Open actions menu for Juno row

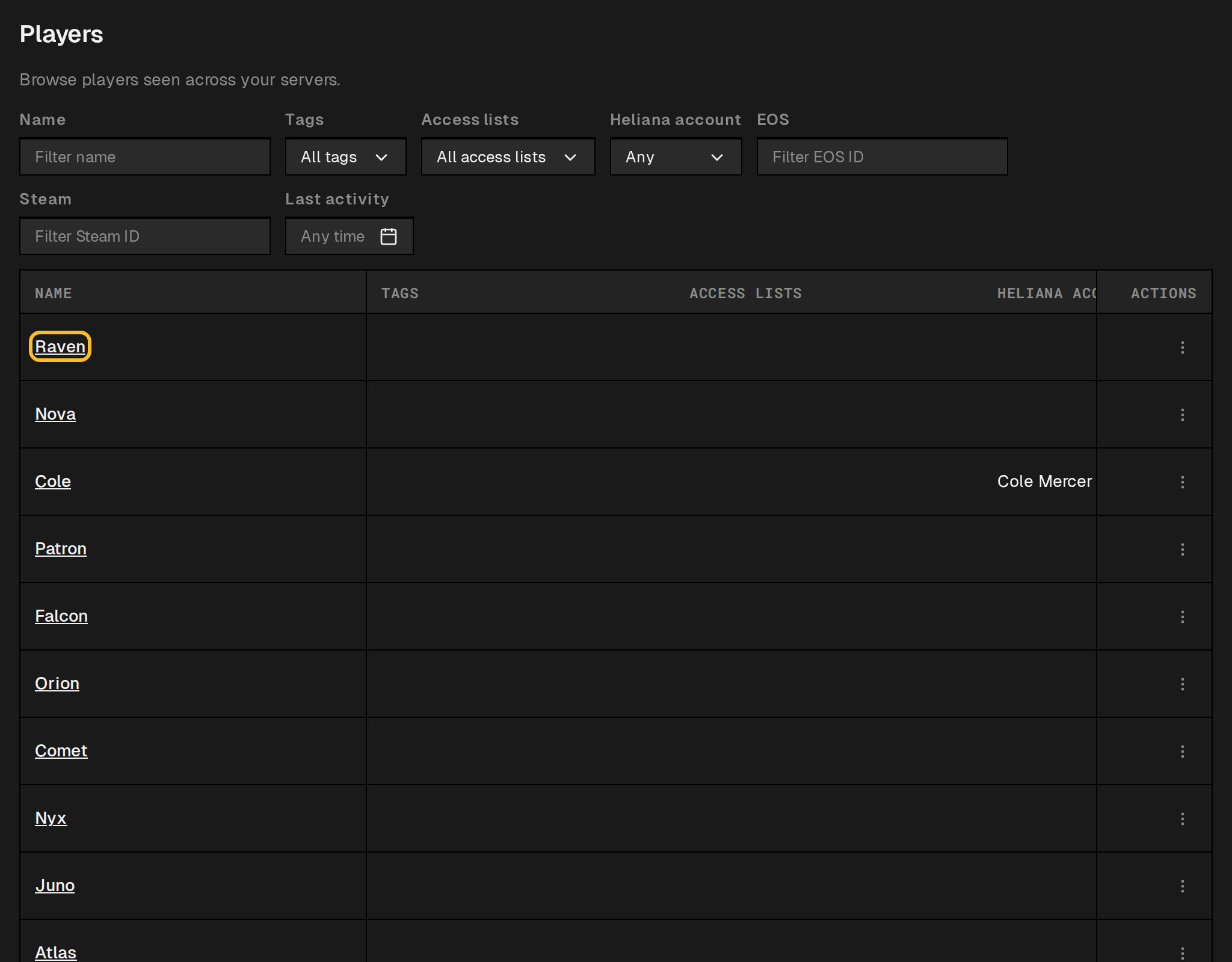(x=1182, y=886)
